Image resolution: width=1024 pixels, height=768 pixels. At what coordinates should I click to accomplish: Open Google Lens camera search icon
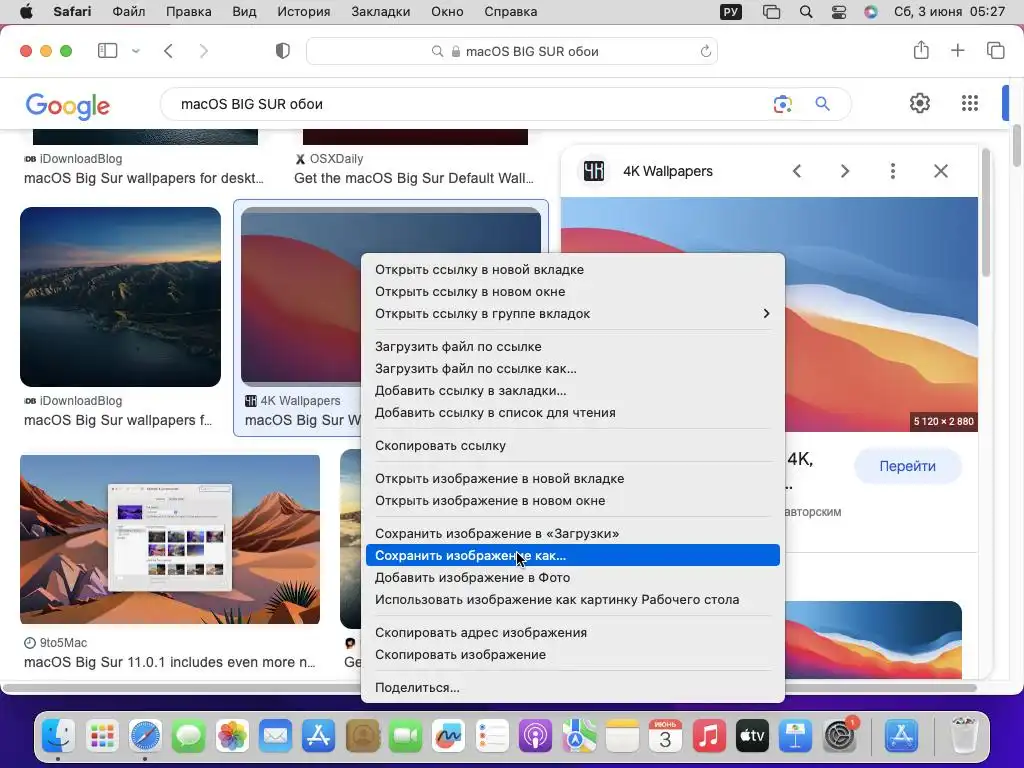pyautogui.click(x=782, y=104)
